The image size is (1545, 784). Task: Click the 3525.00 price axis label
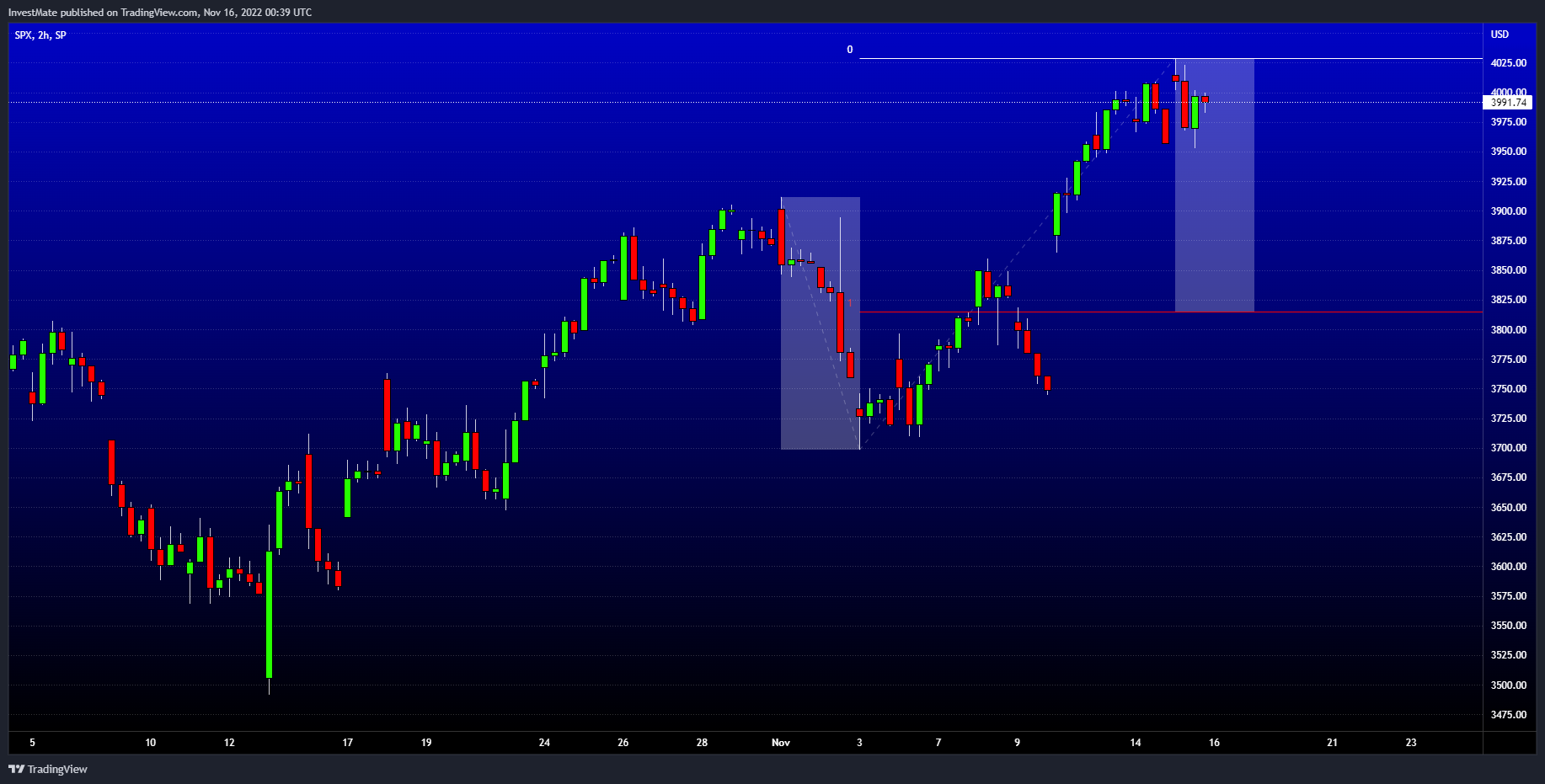point(1508,655)
